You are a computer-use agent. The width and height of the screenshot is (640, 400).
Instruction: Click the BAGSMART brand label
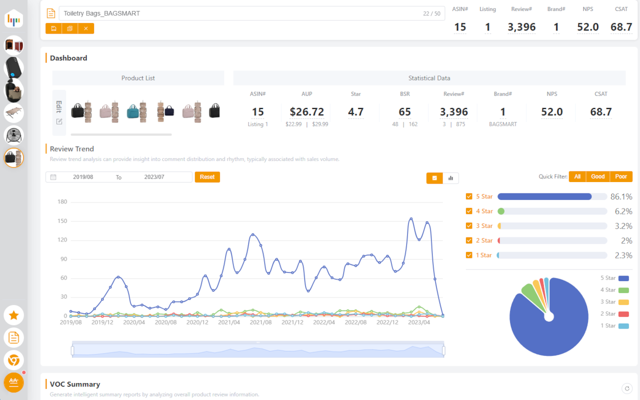click(x=503, y=124)
